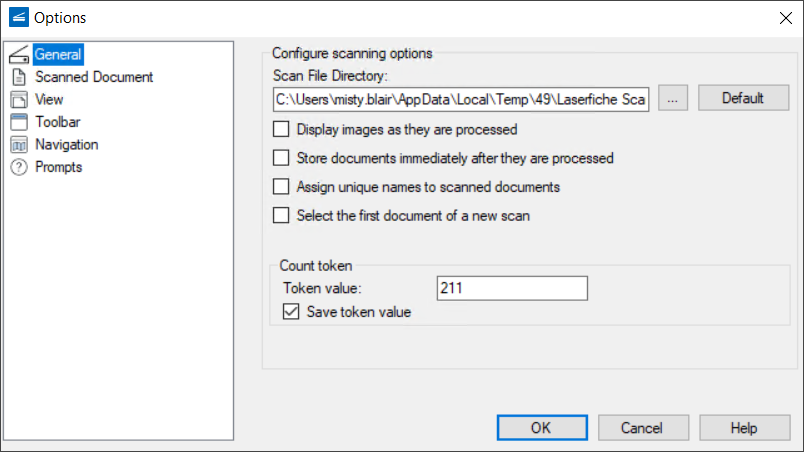Confirm settings with the OK button
The image size is (804, 452).
pos(540,428)
